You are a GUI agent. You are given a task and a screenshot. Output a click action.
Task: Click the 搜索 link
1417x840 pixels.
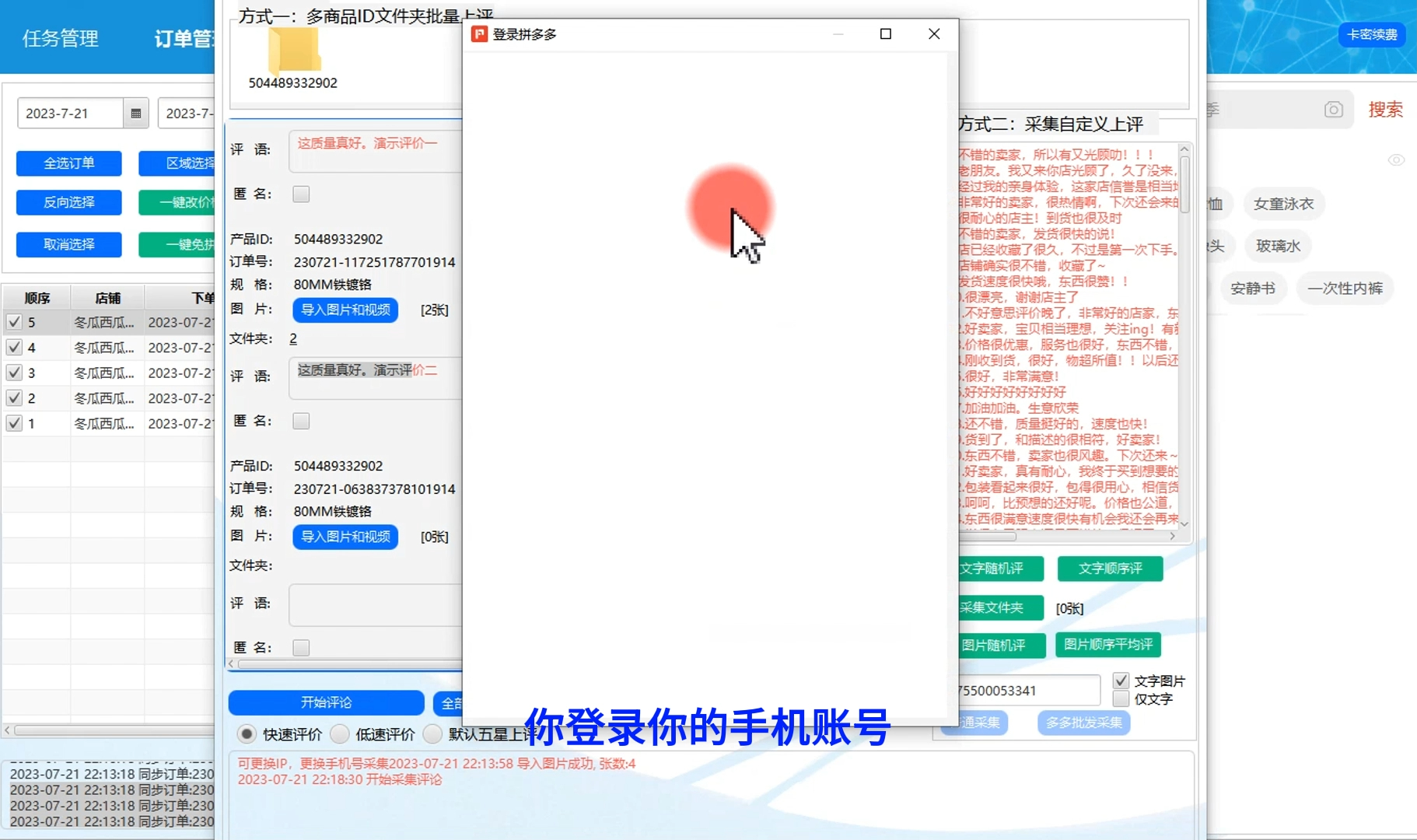click(1386, 110)
